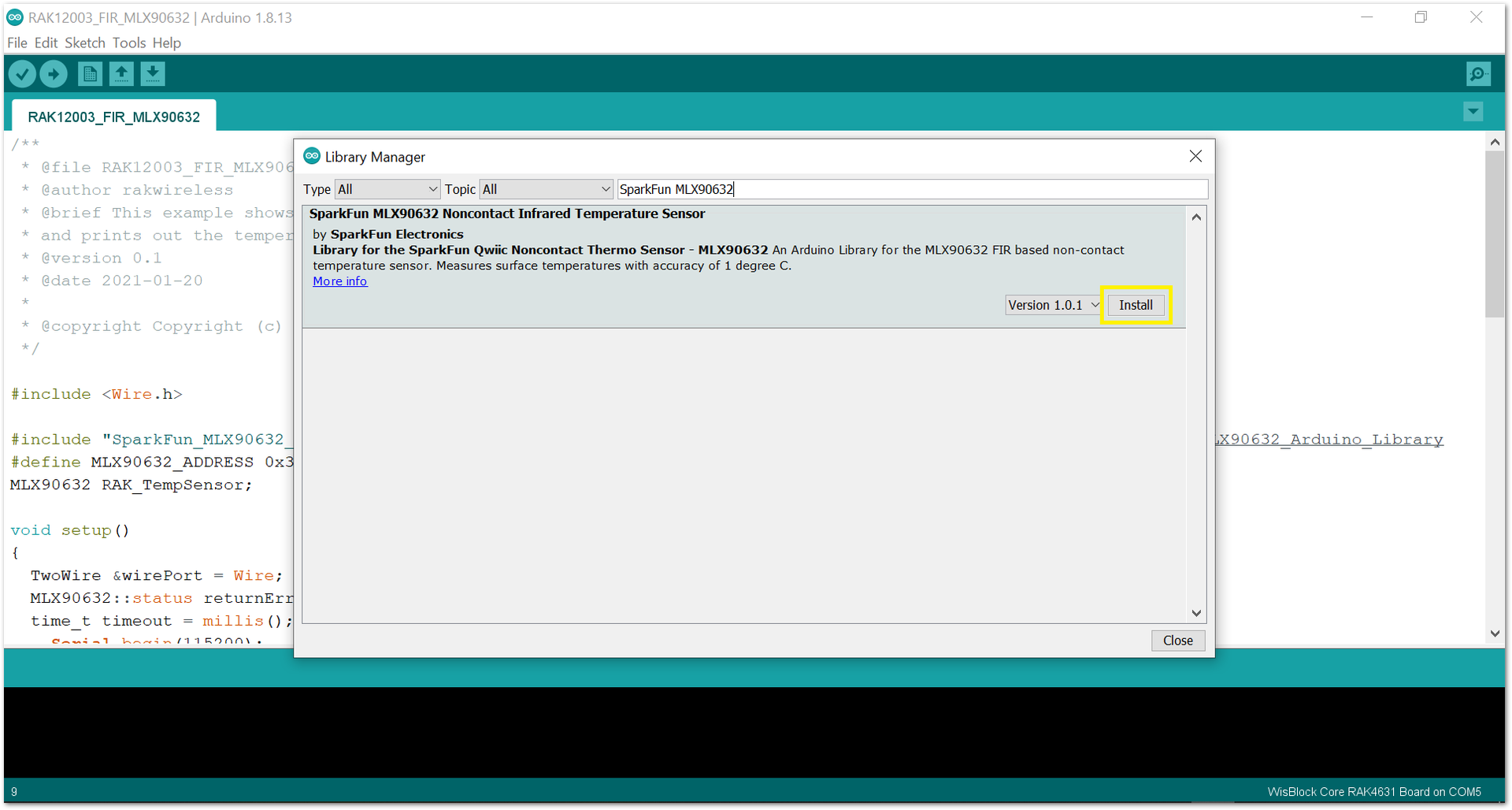Click the '@version 0.1' comment line
Viewport: 1512px width, 810px height.
(x=91, y=258)
